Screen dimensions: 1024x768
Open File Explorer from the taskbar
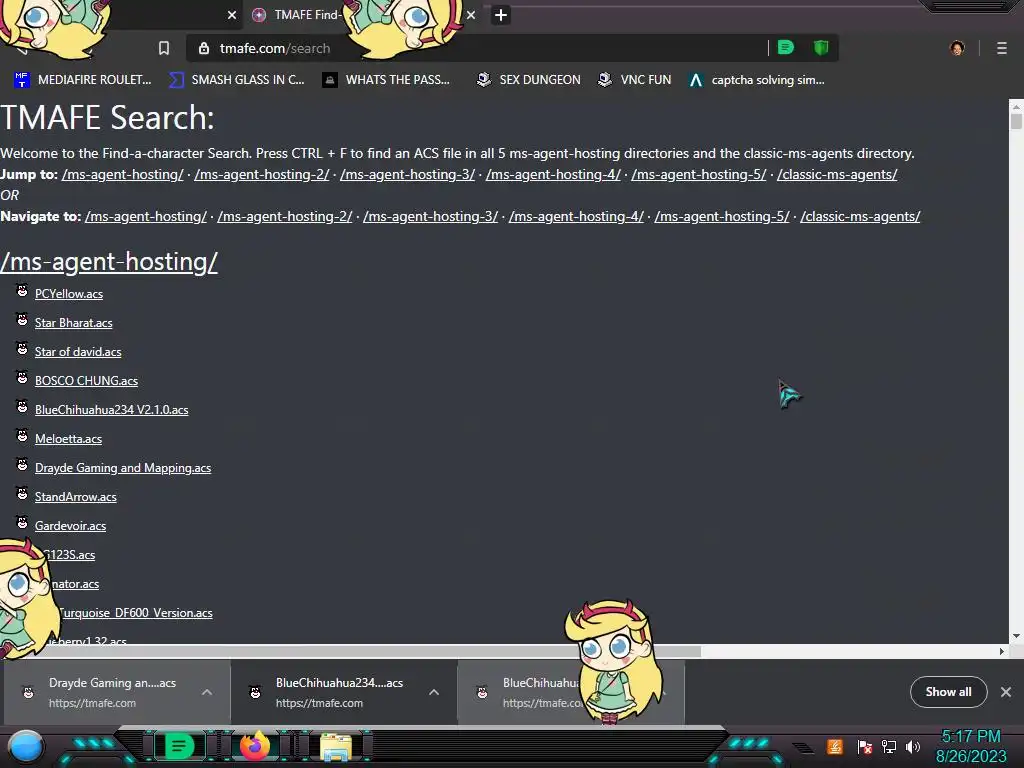(336, 747)
